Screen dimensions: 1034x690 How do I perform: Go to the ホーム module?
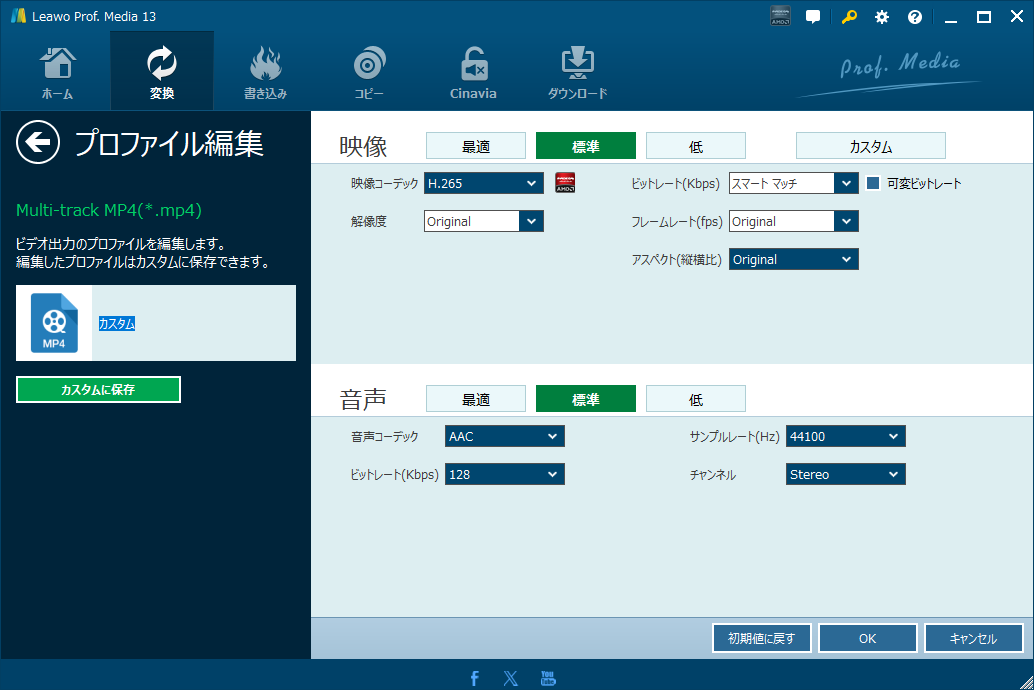point(57,73)
